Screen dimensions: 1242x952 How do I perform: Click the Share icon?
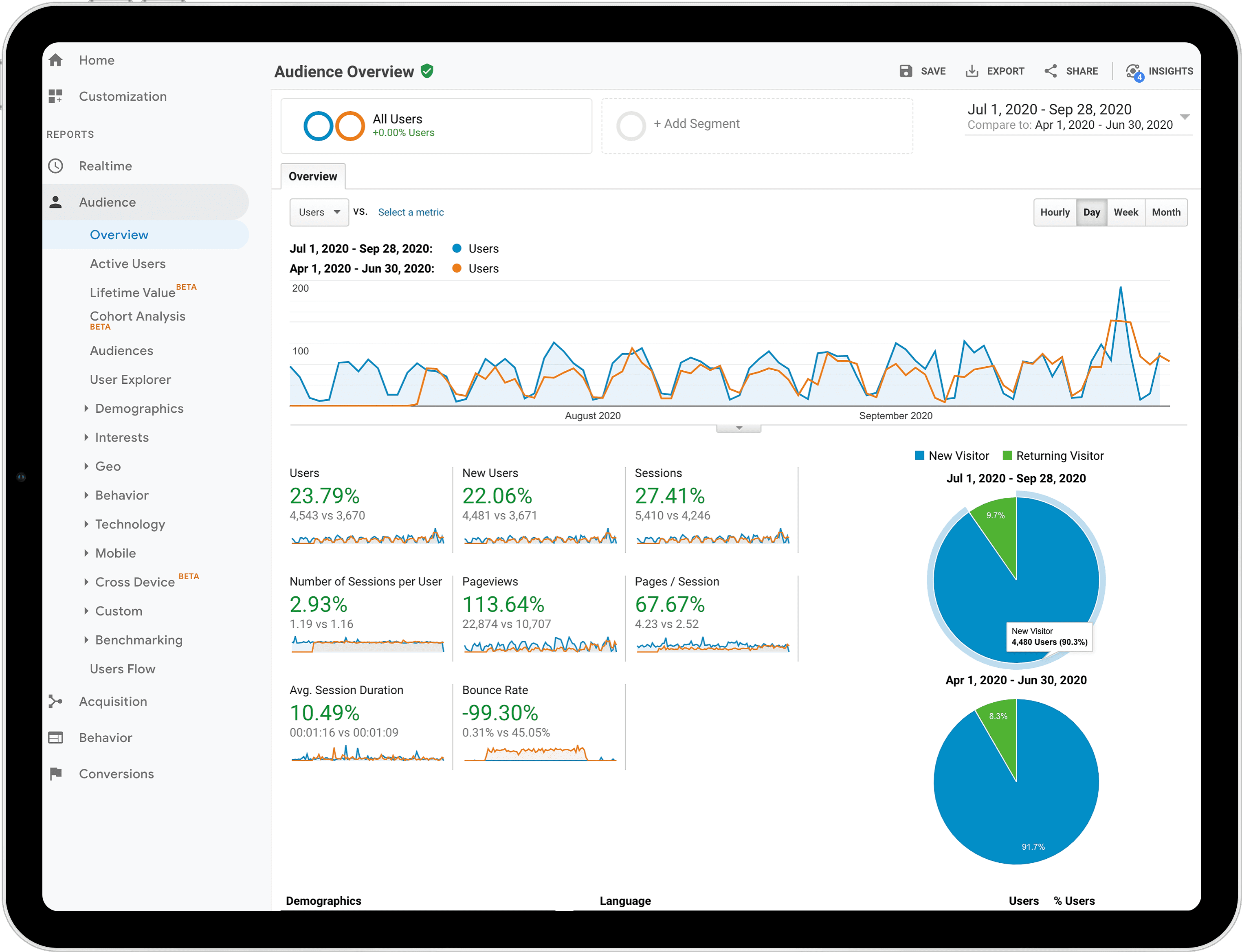1051,71
